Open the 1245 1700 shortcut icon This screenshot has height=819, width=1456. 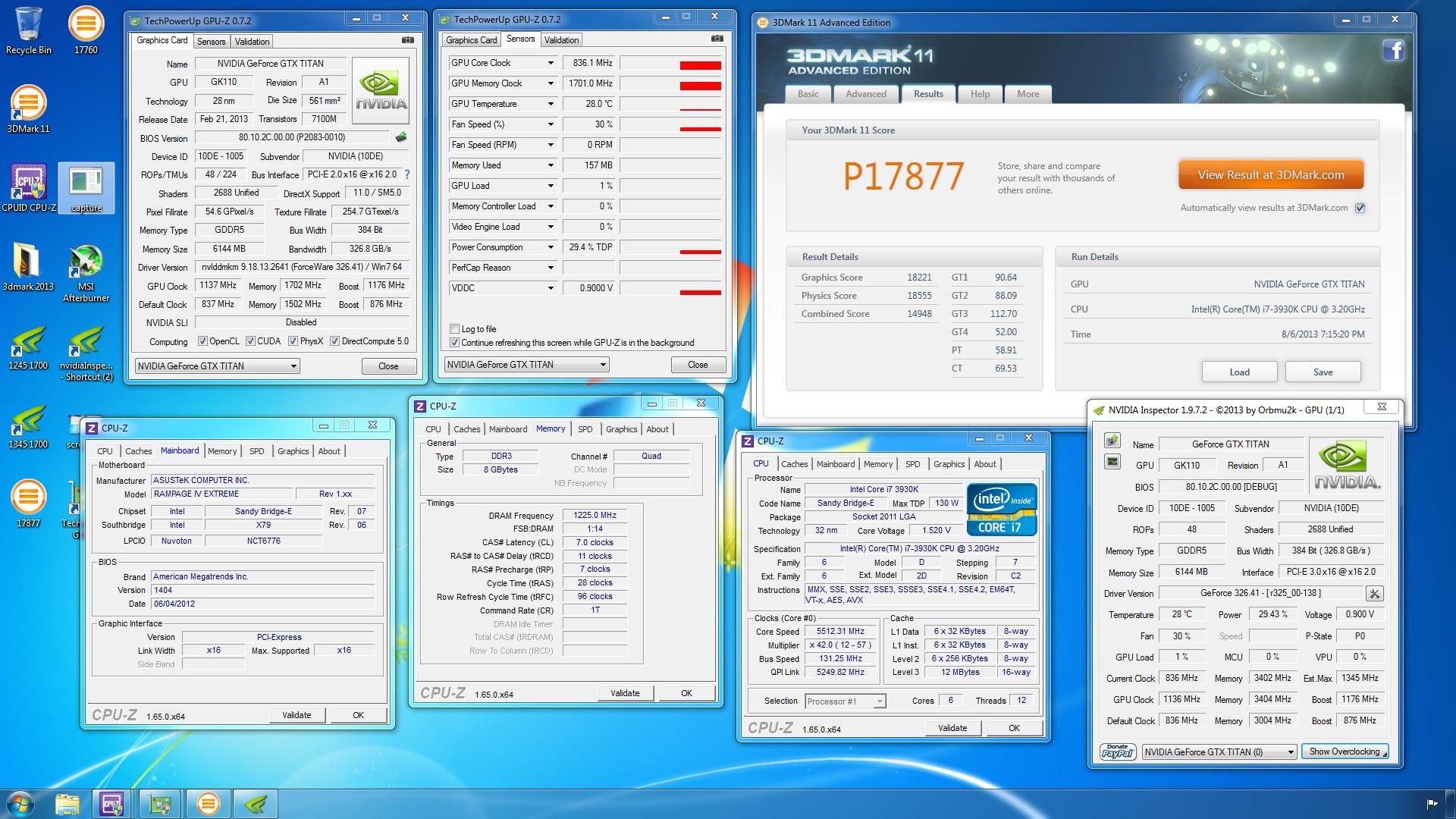[x=29, y=347]
